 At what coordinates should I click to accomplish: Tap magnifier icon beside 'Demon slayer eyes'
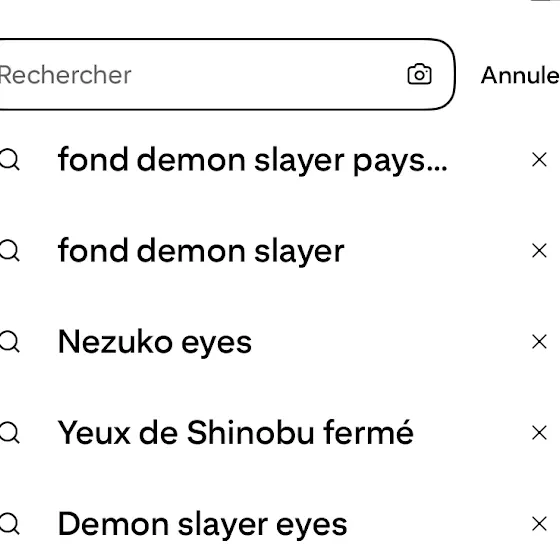(x=9, y=524)
